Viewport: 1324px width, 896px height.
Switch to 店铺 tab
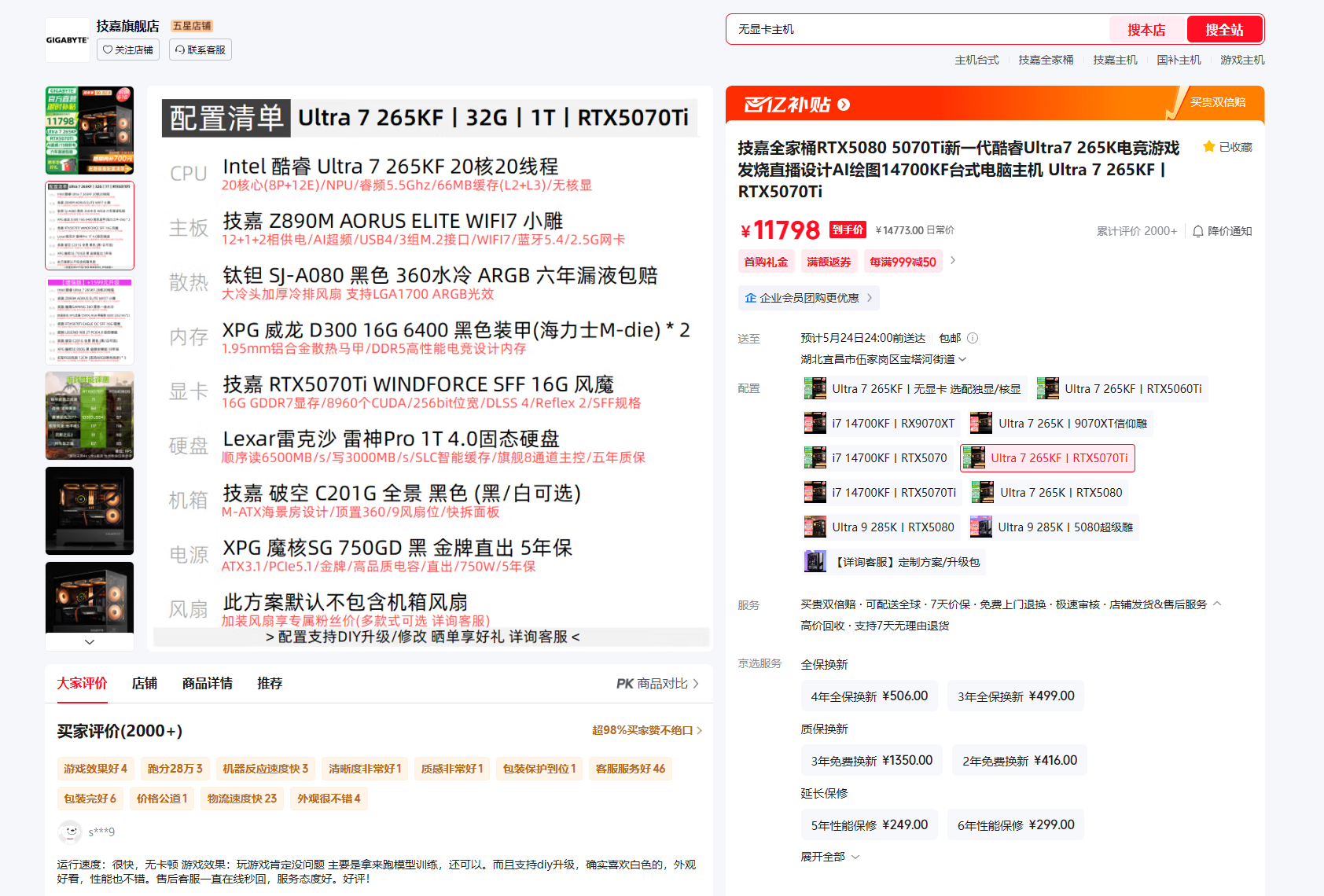tap(145, 683)
